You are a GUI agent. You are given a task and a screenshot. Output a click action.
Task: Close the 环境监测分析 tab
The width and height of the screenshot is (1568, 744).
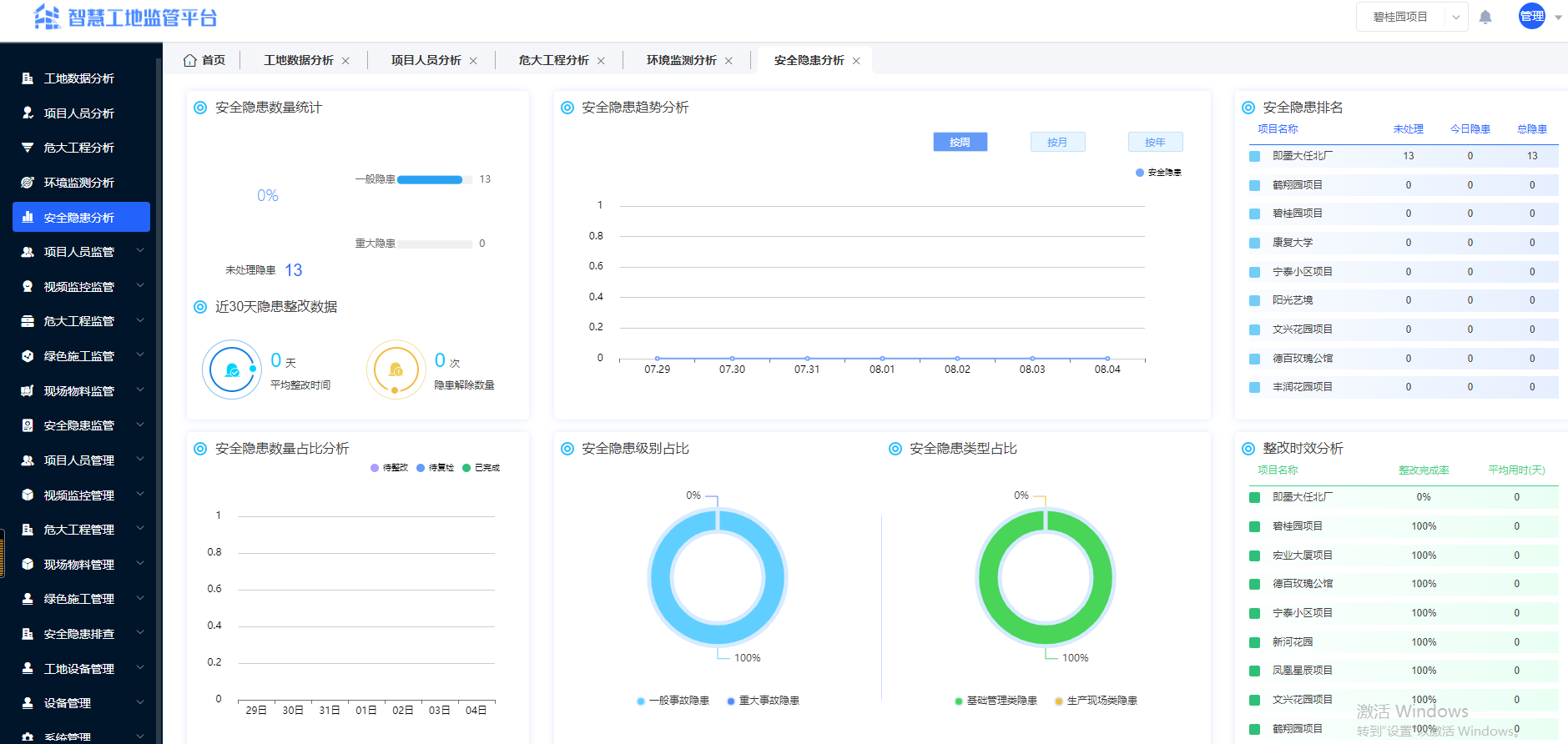point(729,61)
